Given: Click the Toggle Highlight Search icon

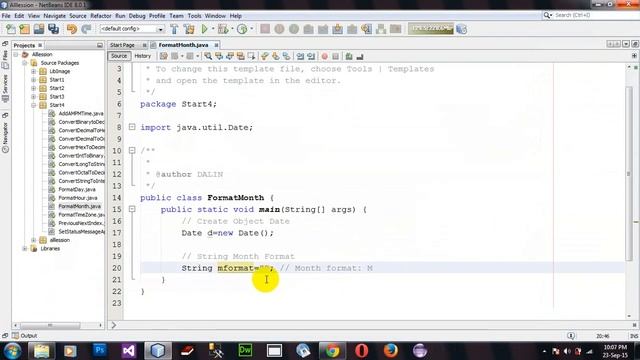Looking at the screenshot, I should [241, 56].
